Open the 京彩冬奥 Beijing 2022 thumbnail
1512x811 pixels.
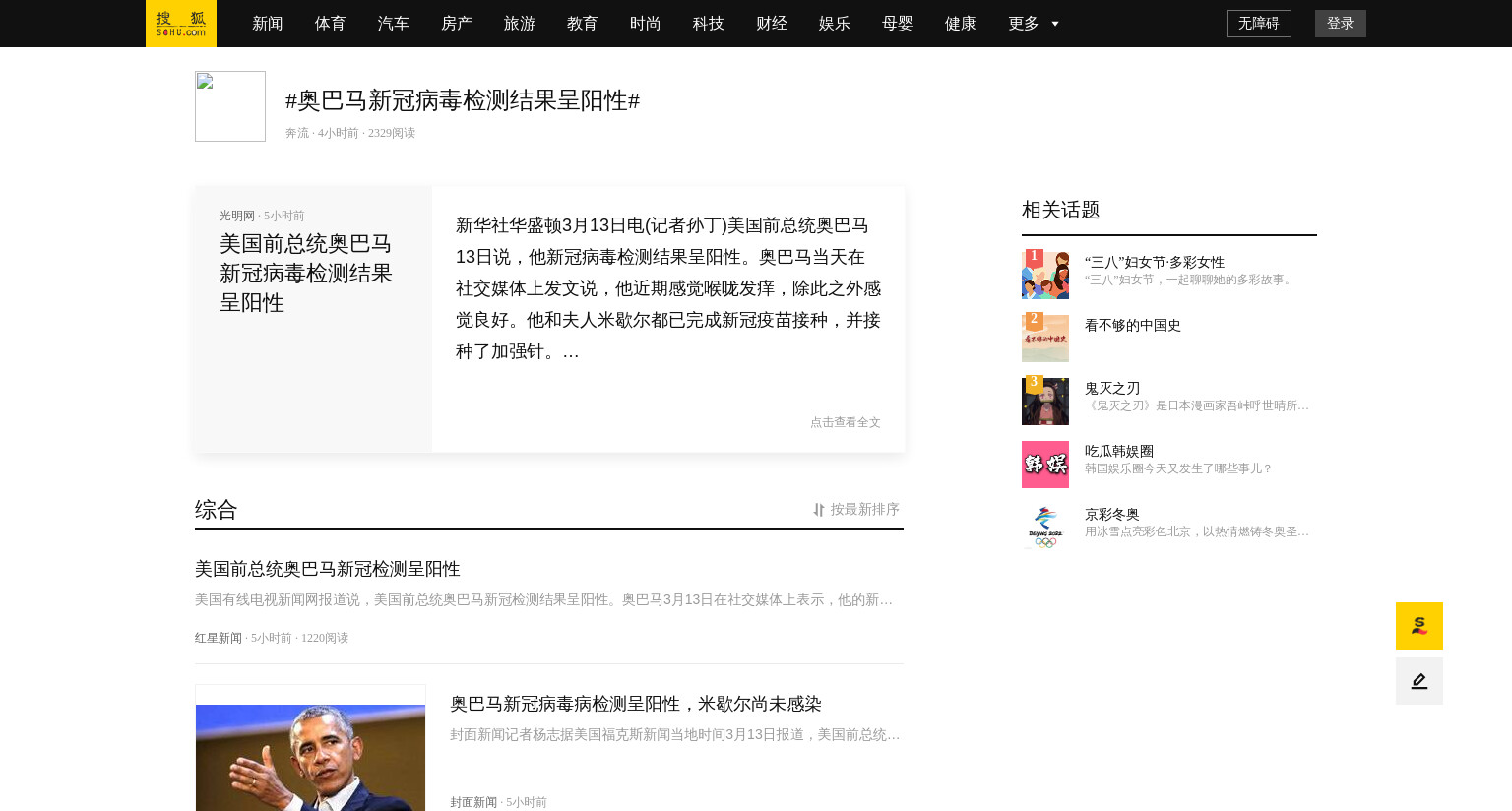coord(1045,527)
